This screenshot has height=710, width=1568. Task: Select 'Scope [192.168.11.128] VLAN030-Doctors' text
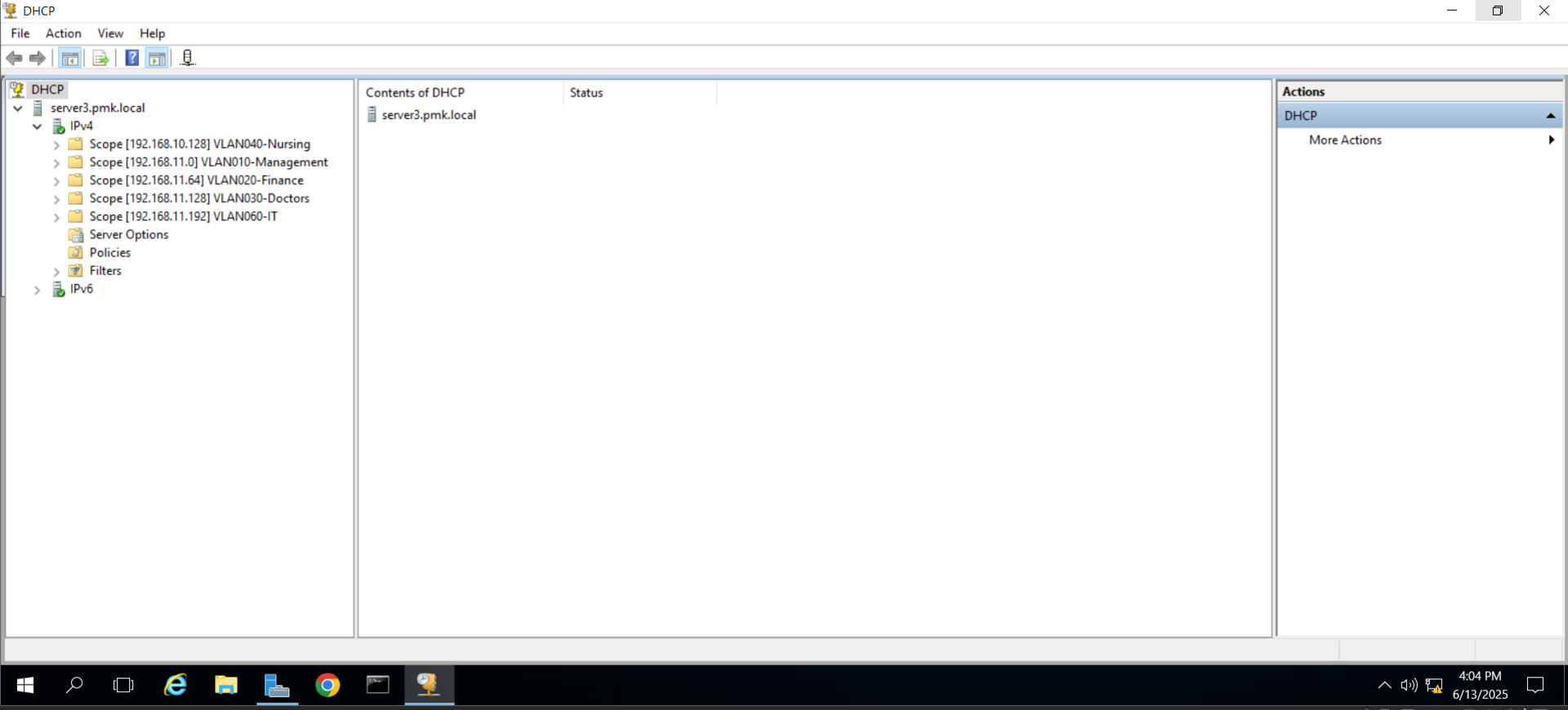point(199,198)
